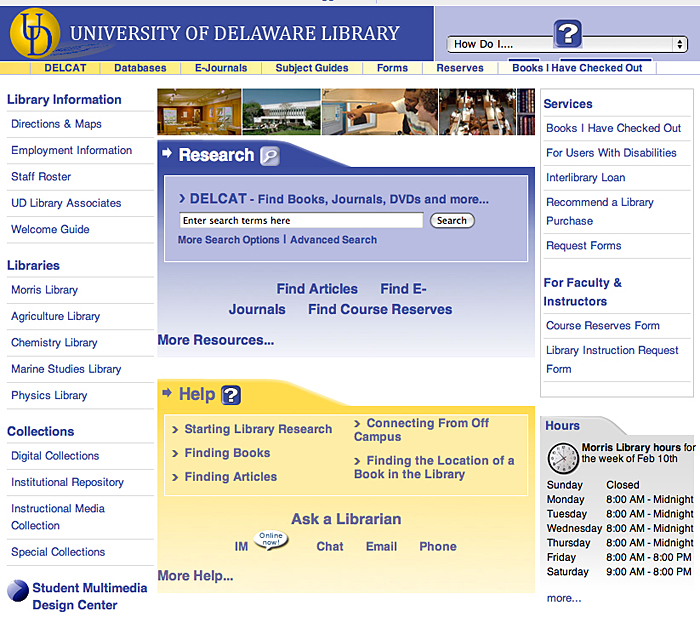Go to the Subject Guides tab

(312, 68)
